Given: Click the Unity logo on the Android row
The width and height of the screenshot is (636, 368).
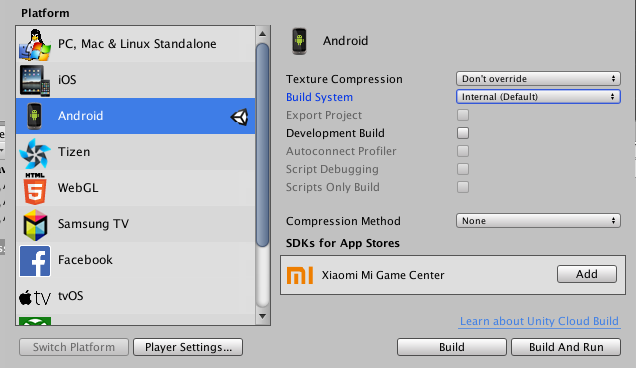Looking at the screenshot, I should (239, 117).
